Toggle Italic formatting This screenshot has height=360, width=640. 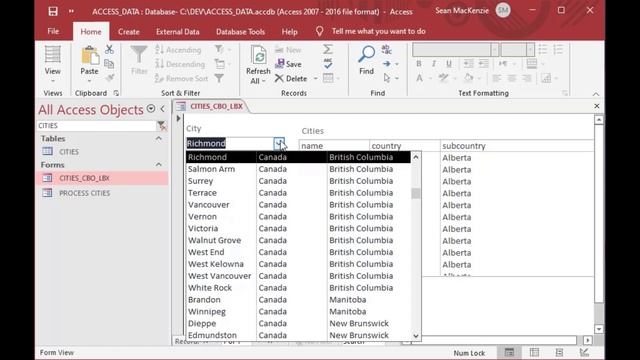pos(434,64)
